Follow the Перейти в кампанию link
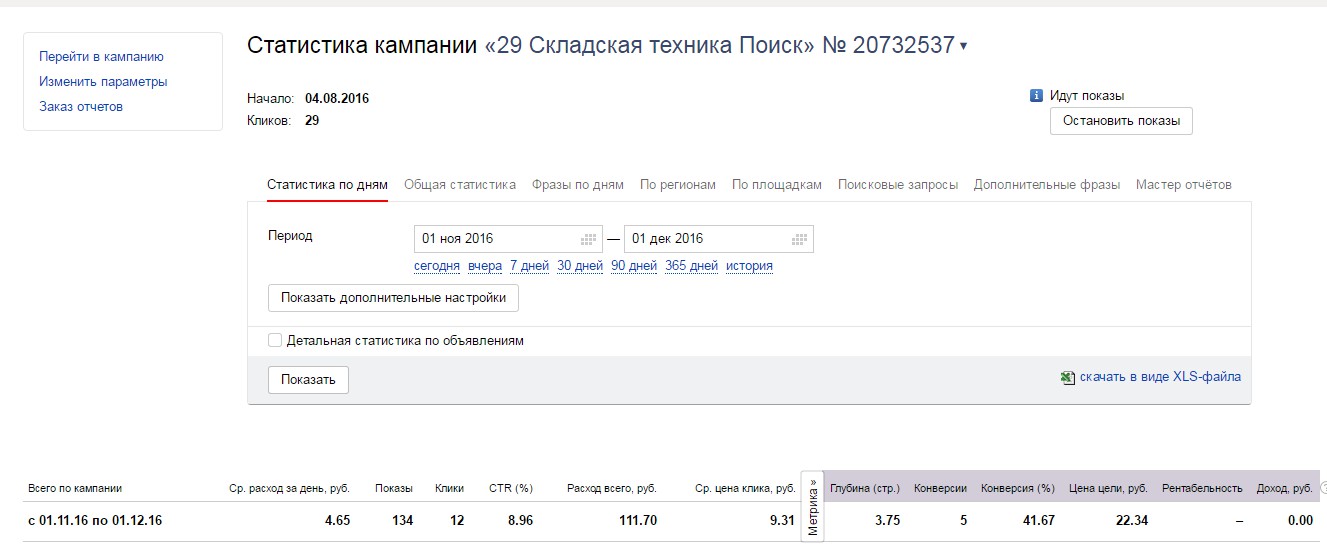 pyautogui.click(x=101, y=57)
